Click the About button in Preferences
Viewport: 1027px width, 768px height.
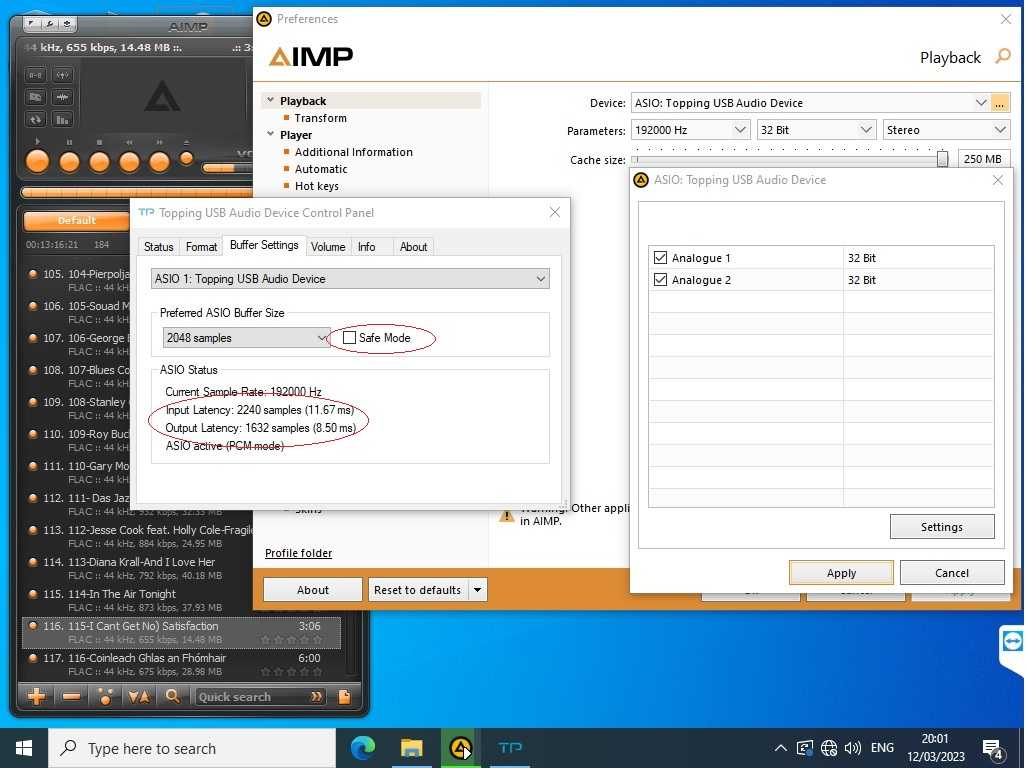[x=312, y=590]
